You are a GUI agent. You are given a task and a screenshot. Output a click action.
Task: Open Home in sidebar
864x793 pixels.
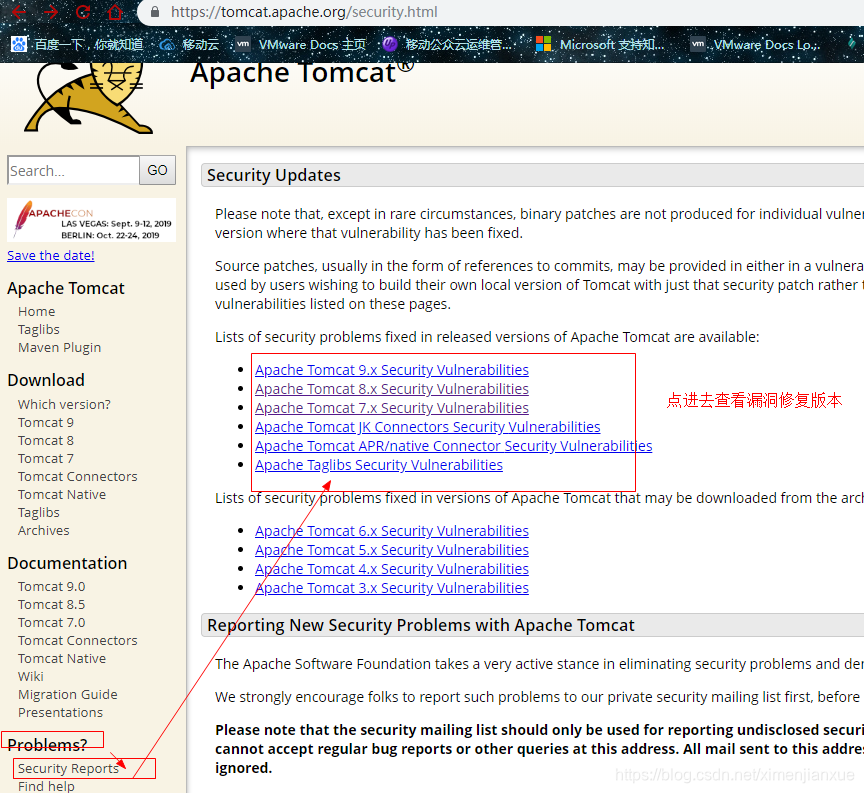click(x=36, y=311)
